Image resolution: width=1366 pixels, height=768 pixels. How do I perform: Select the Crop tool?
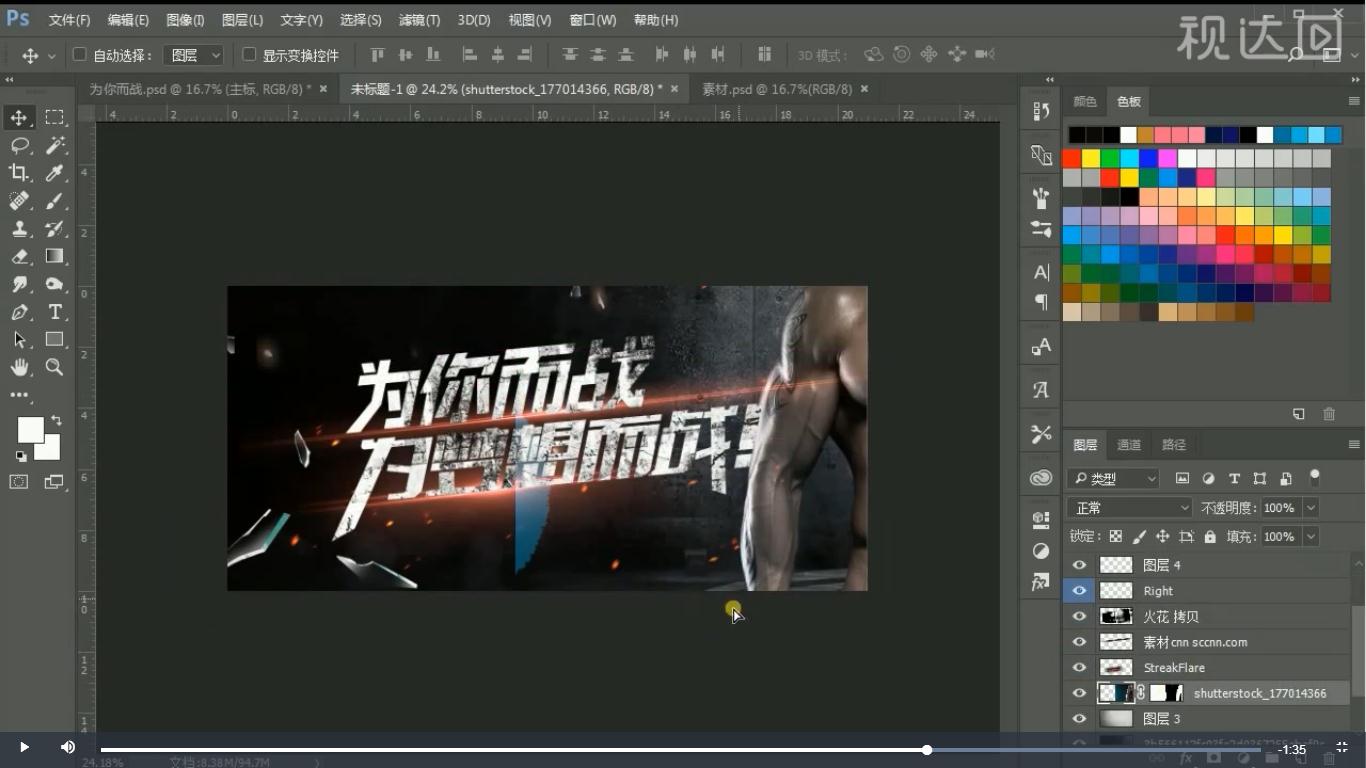tap(18, 173)
